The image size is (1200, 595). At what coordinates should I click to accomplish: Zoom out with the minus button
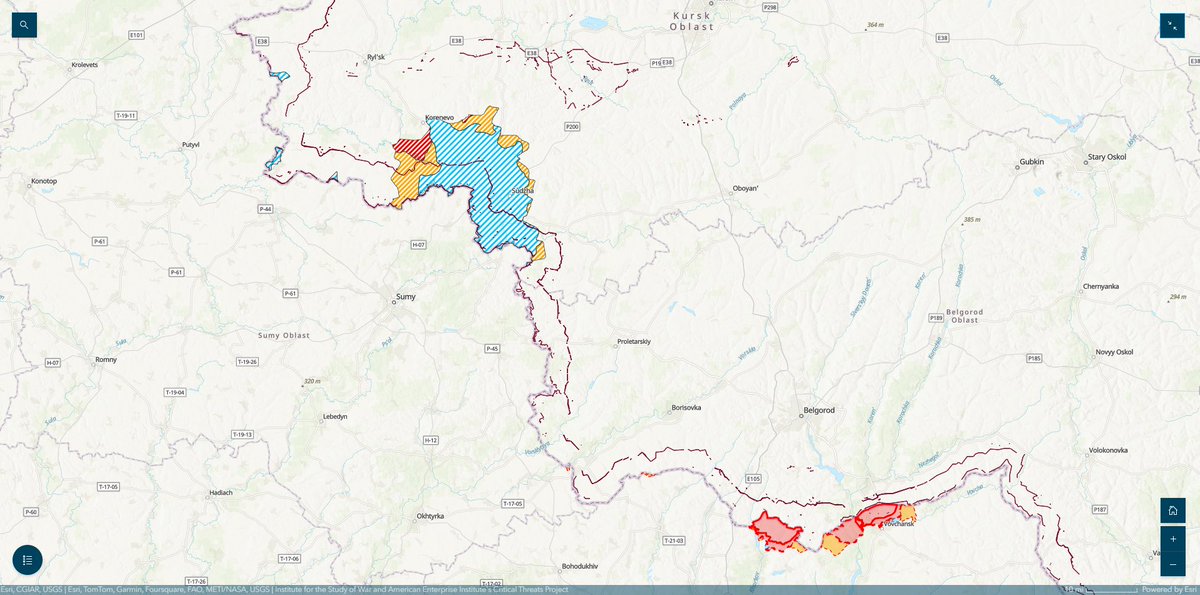(1172, 565)
